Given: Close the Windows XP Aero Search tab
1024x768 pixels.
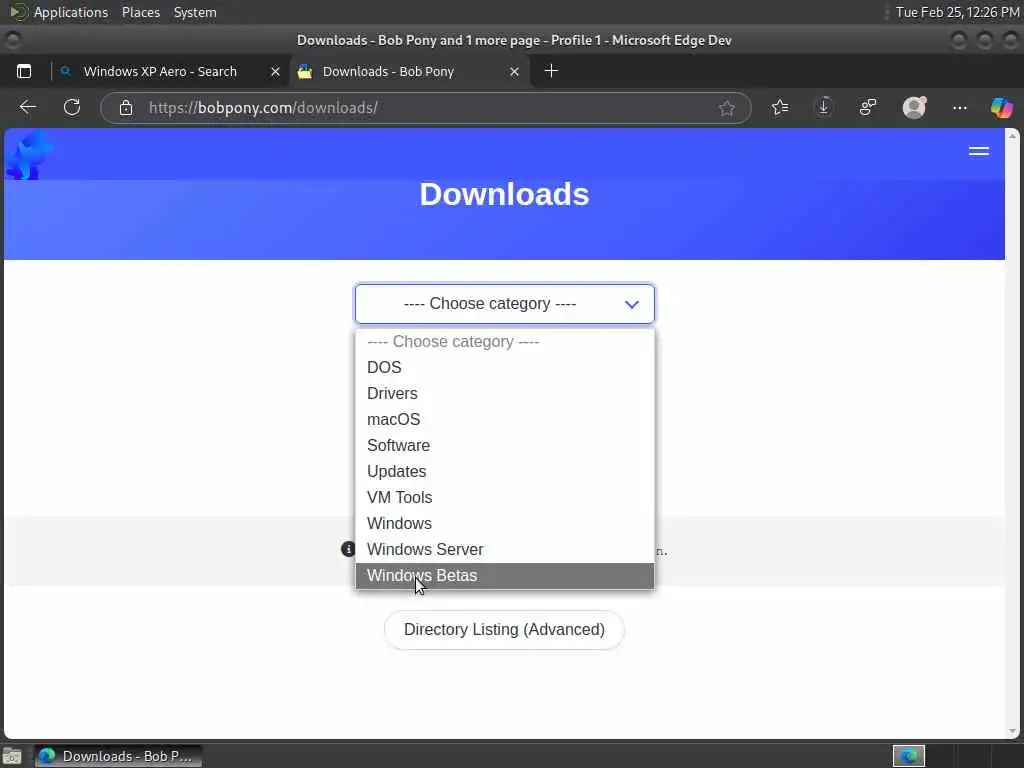Looking at the screenshot, I should [x=276, y=72].
